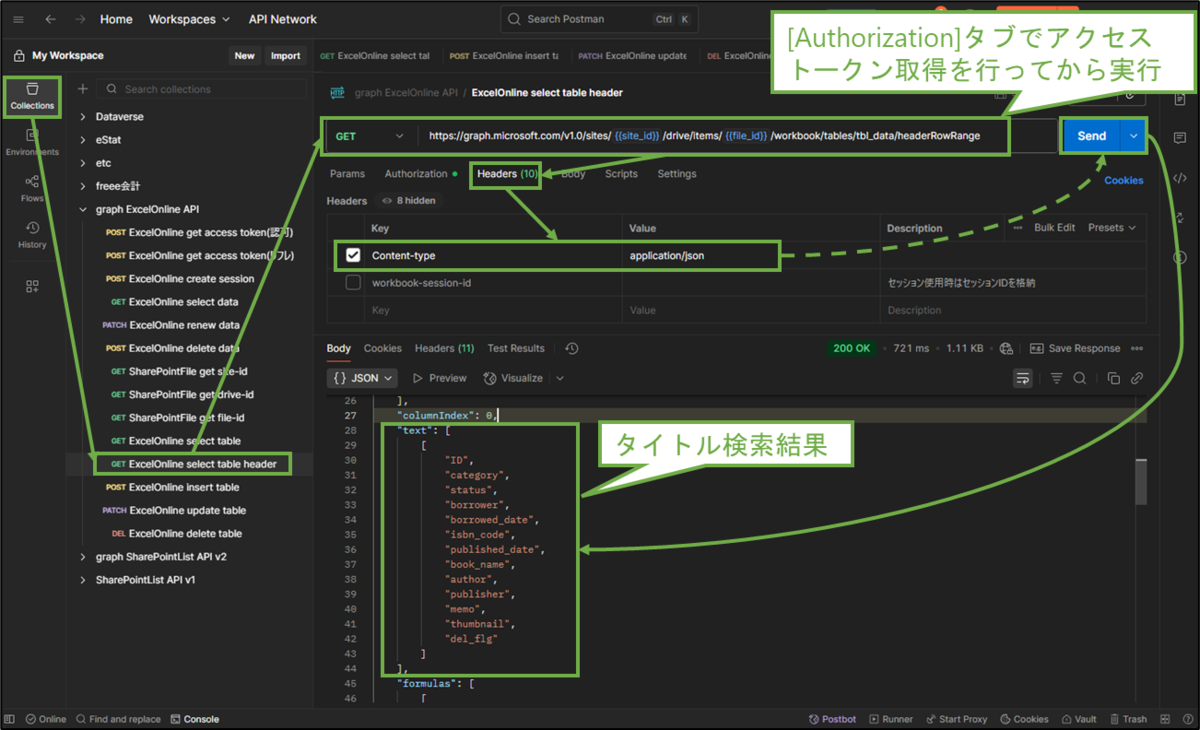Open the response more options ellipsis

[x=1137, y=349]
